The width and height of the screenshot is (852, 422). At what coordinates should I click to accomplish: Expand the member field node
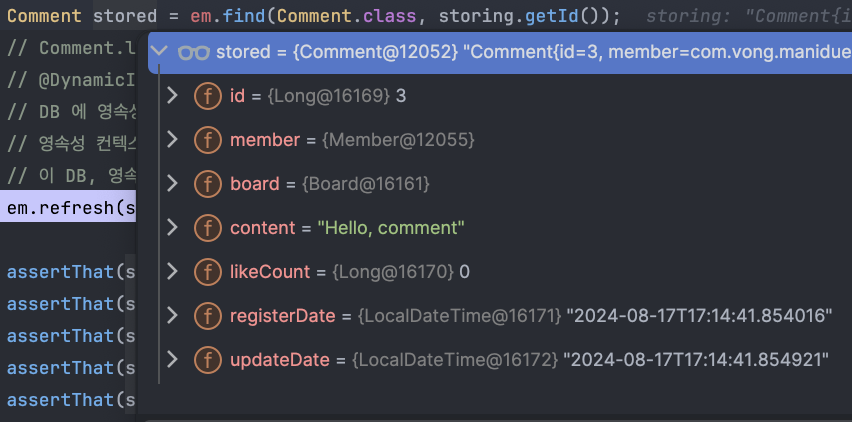pos(172,140)
